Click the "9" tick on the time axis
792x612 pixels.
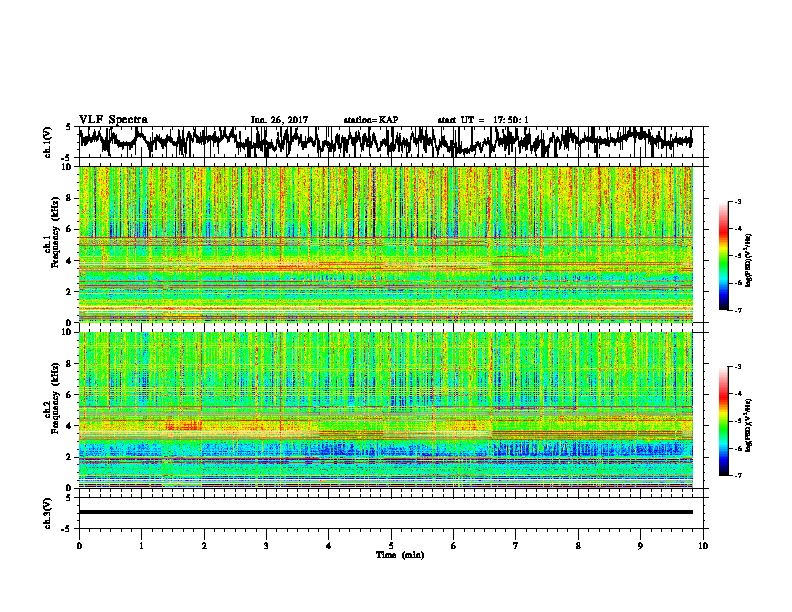(640, 546)
